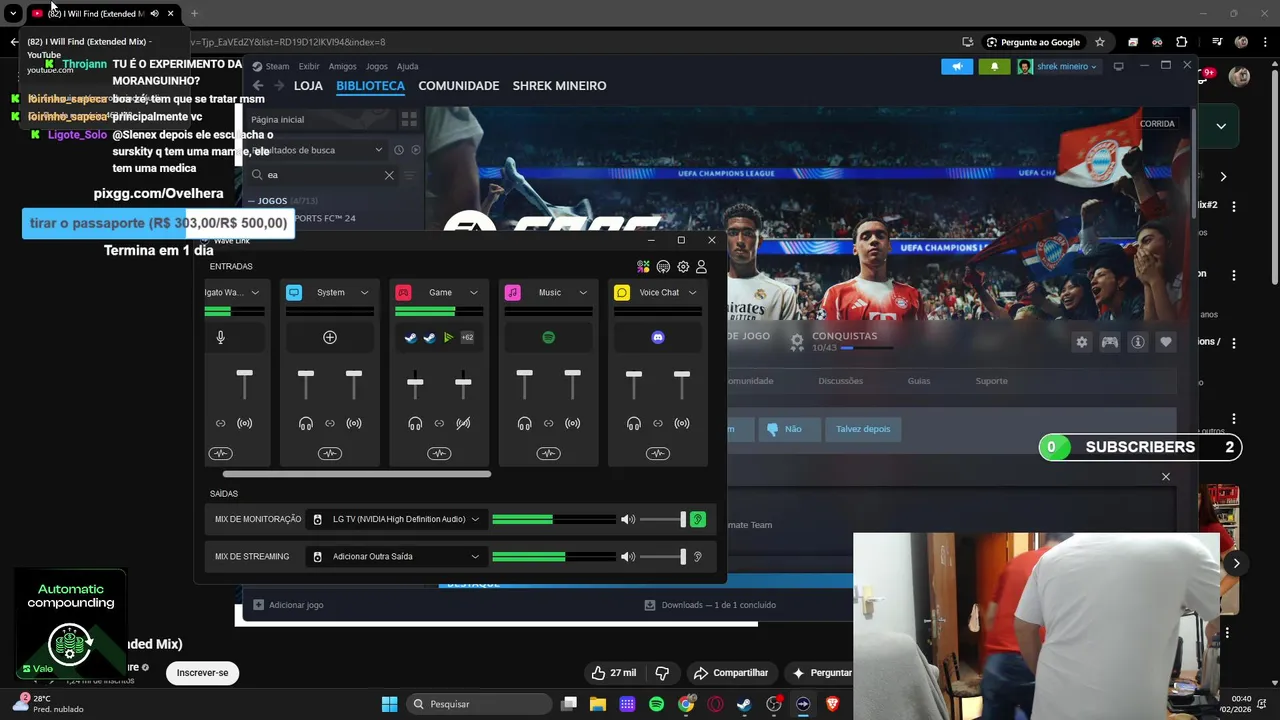Open effects button under Game channel
Viewport: 1280px width, 720px height.
[439, 454]
